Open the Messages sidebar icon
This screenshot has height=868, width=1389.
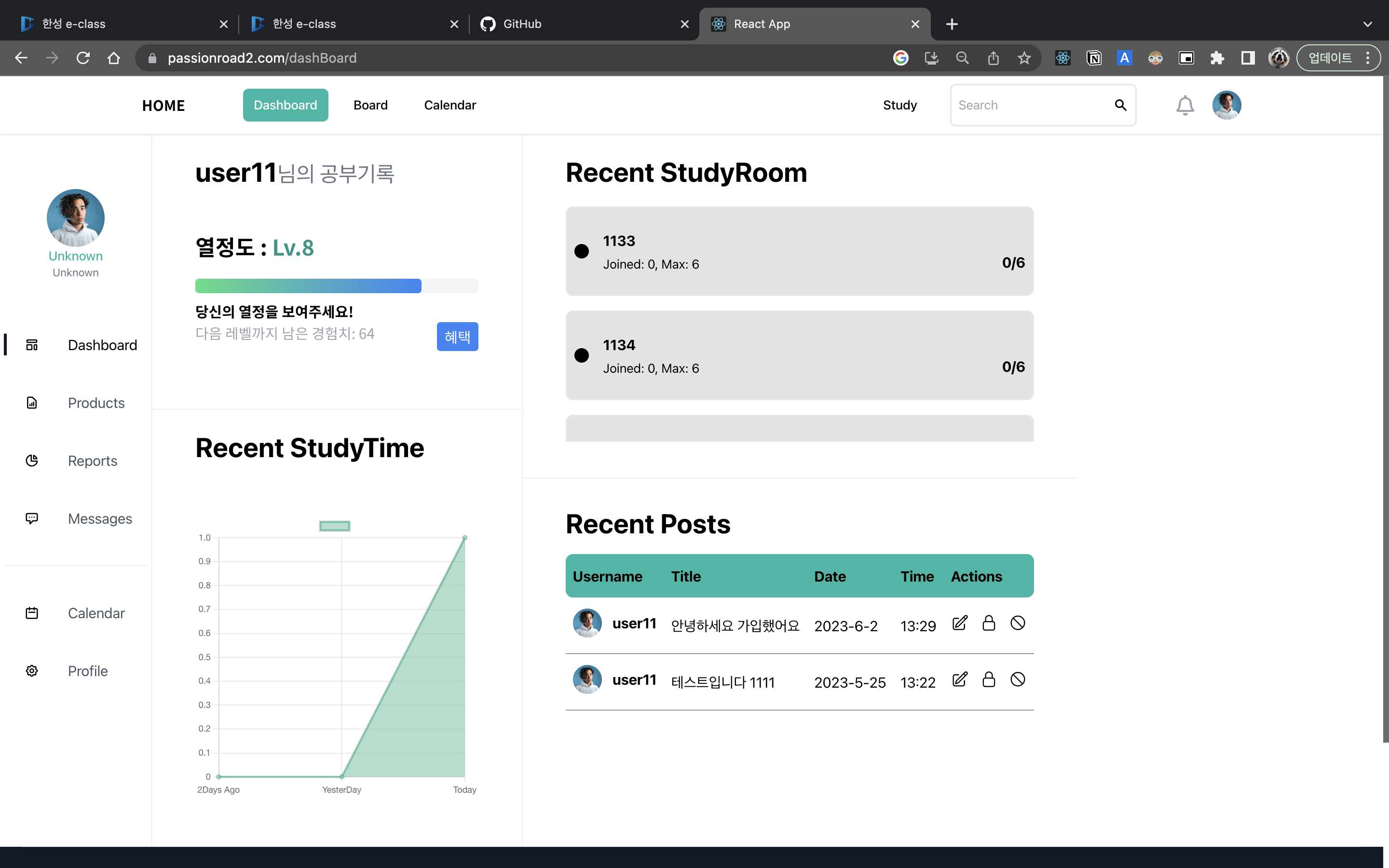(31, 518)
